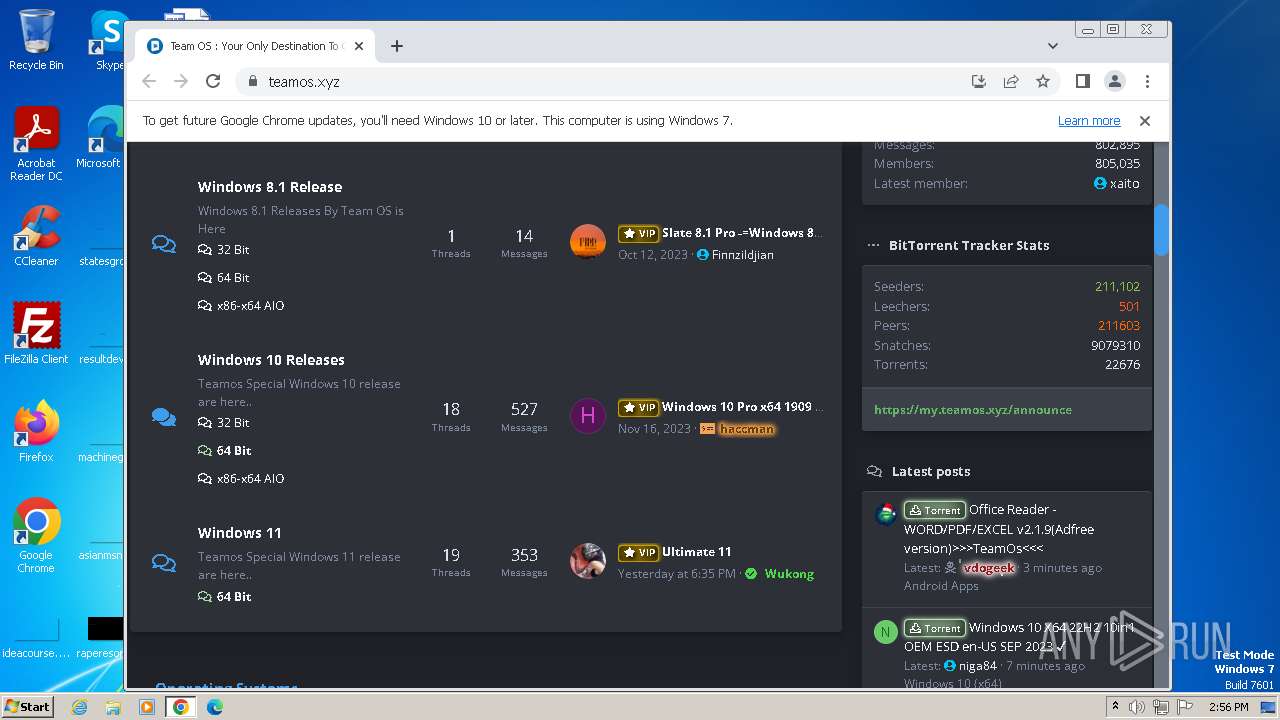Open the Latest posts heading

[x=931, y=471]
